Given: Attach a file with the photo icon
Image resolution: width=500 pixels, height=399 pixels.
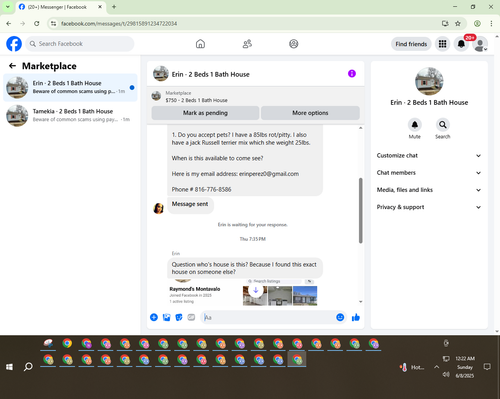Looking at the screenshot, I should pos(166,317).
